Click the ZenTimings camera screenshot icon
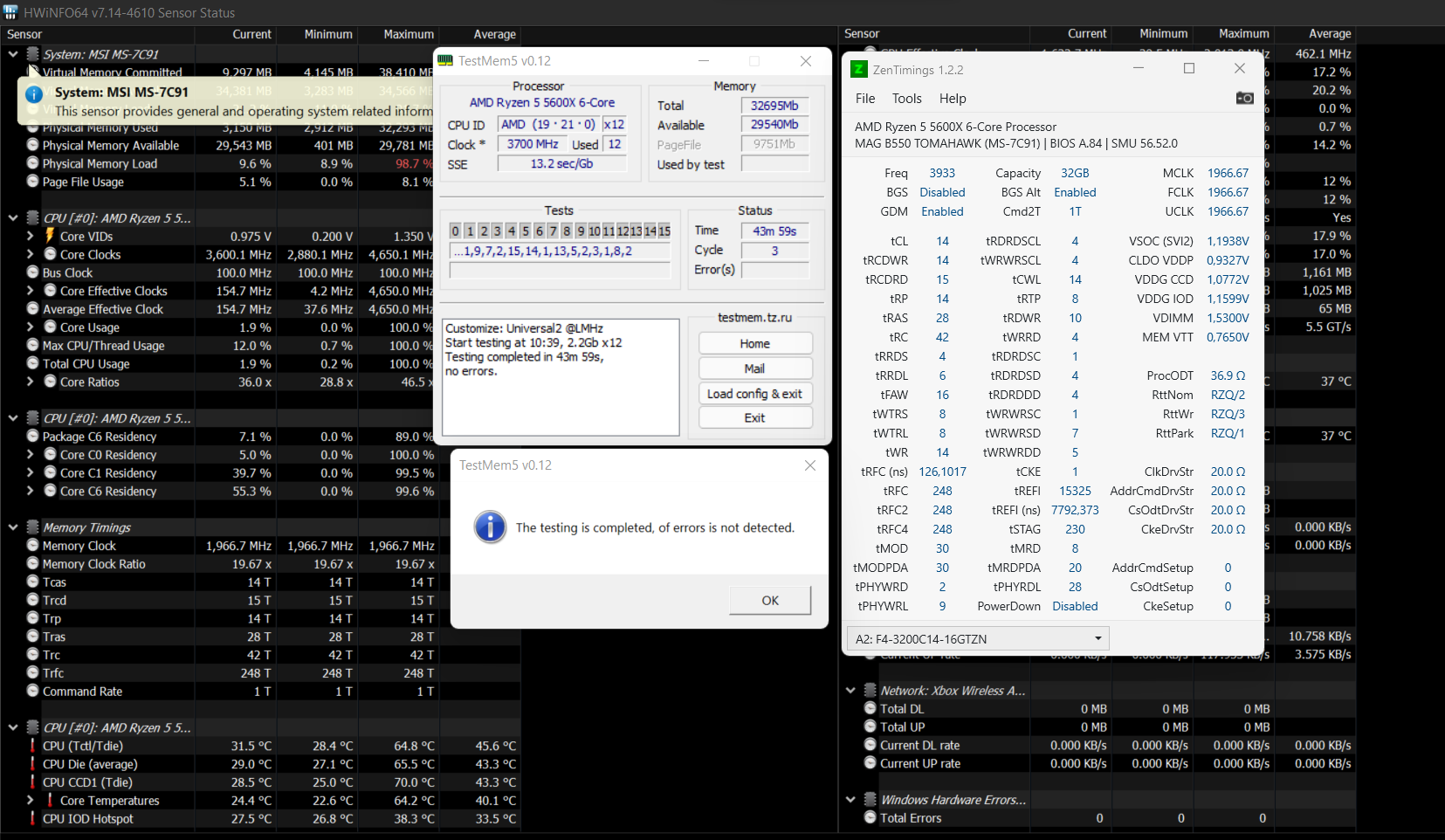The image size is (1445, 840). point(1245,98)
